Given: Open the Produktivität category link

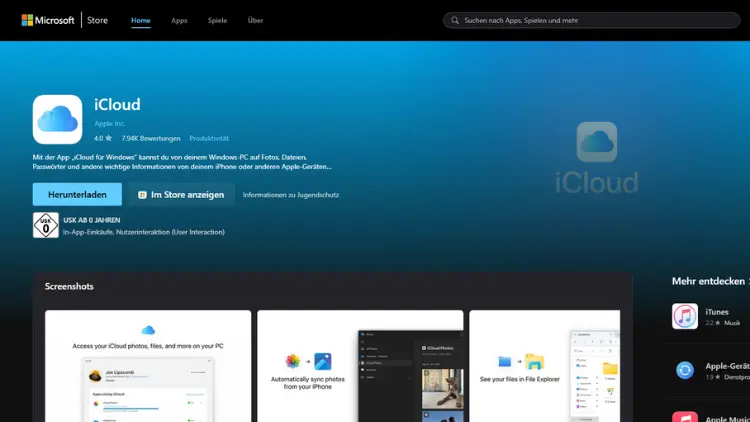Looking at the screenshot, I should (209, 138).
